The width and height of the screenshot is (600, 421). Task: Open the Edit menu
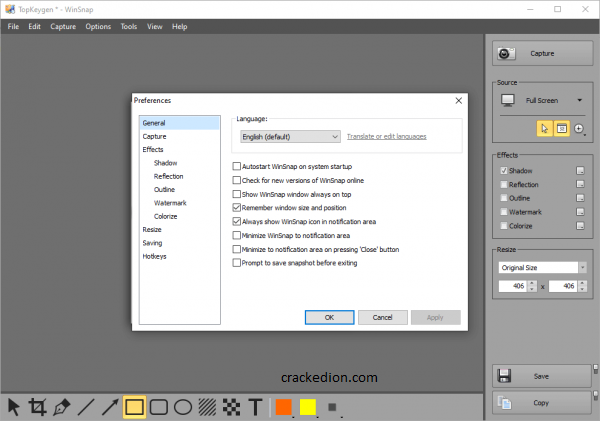point(34,26)
